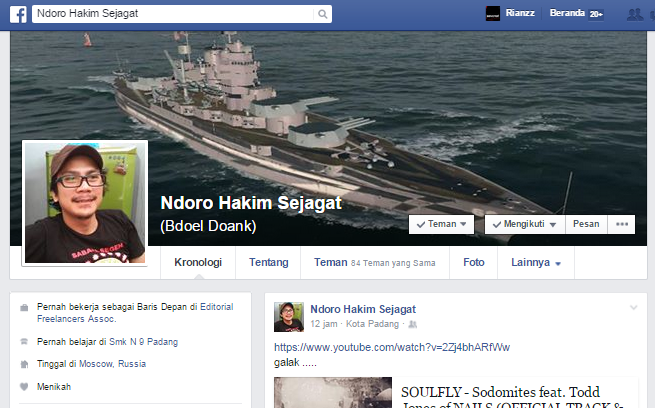This screenshot has width=655, height=408.
Task: Click the house icon beside Tinggal di
Action: tap(24, 364)
